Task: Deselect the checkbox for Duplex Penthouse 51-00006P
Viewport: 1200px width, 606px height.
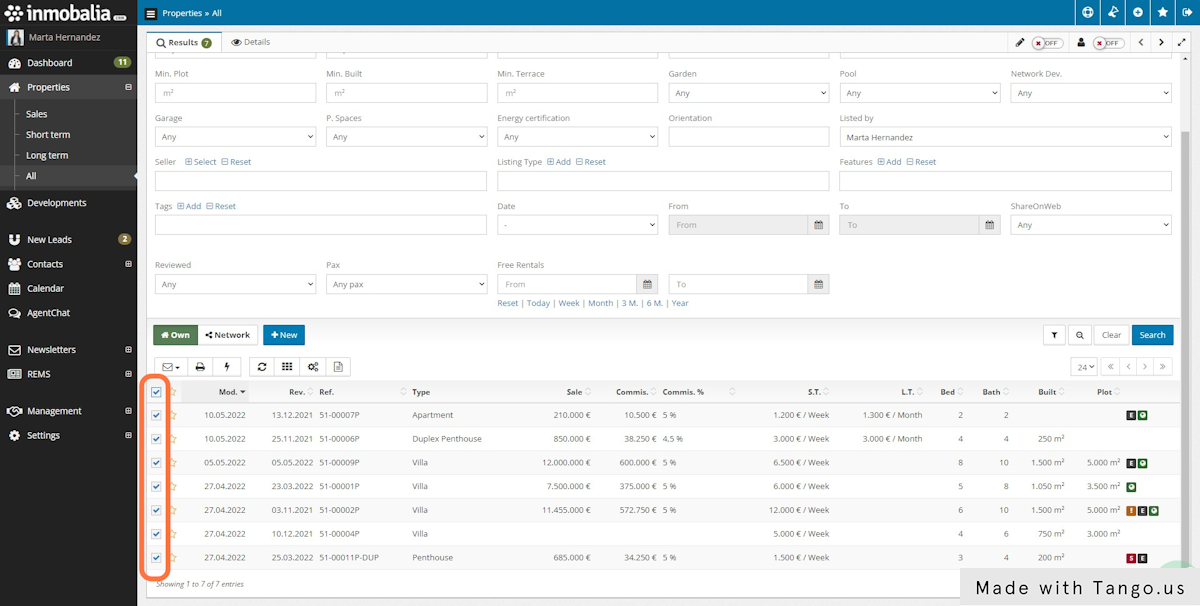Action: (156, 438)
